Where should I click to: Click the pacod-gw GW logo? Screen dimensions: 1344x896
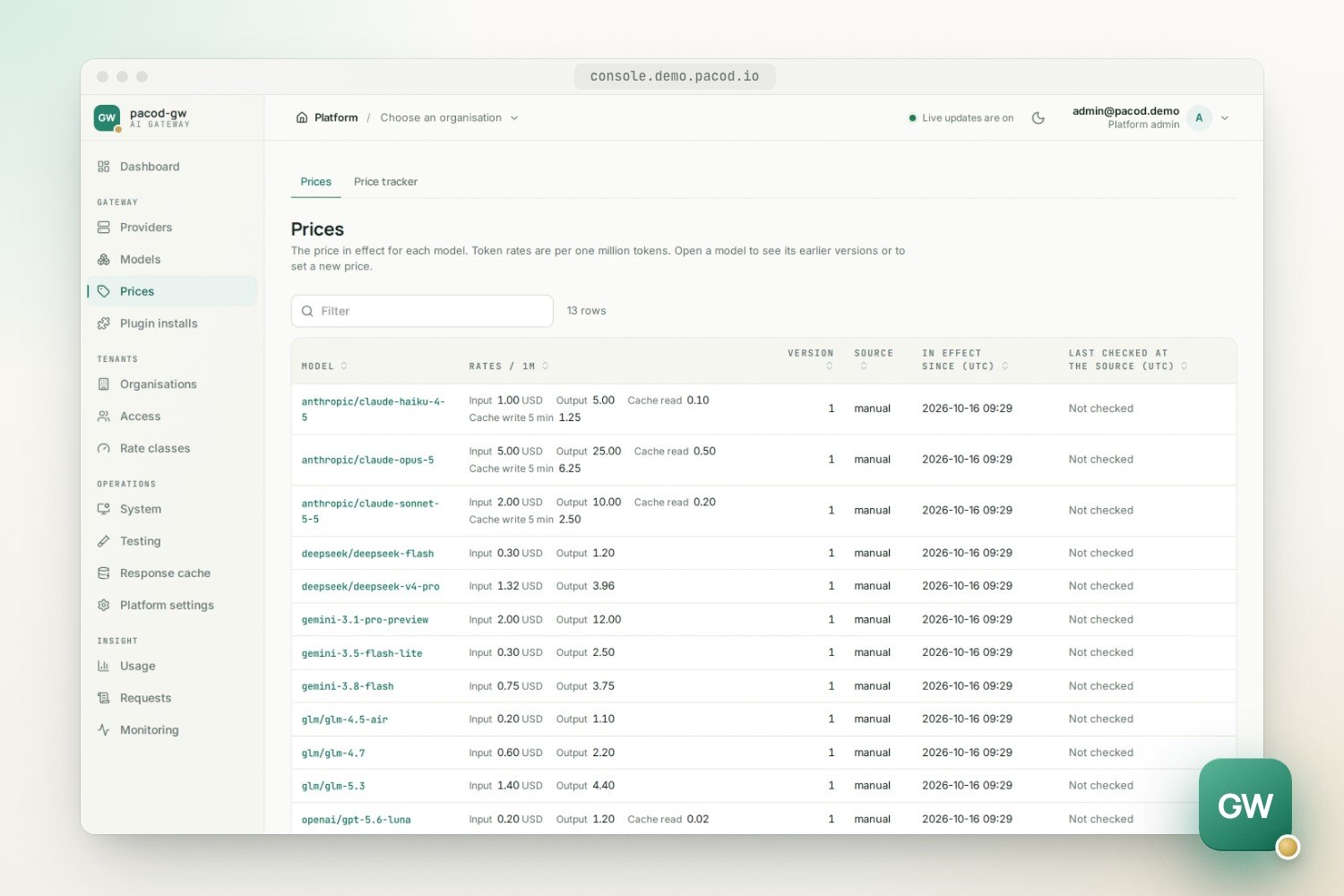(x=108, y=117)
